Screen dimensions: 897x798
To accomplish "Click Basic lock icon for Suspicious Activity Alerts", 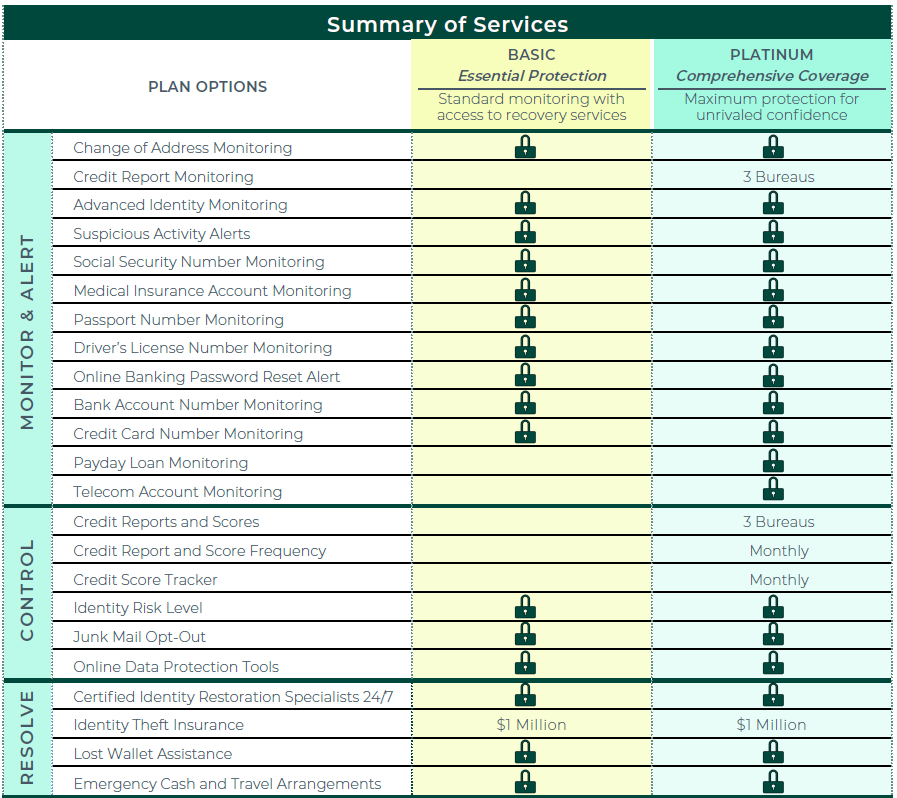I will [525, 233].
